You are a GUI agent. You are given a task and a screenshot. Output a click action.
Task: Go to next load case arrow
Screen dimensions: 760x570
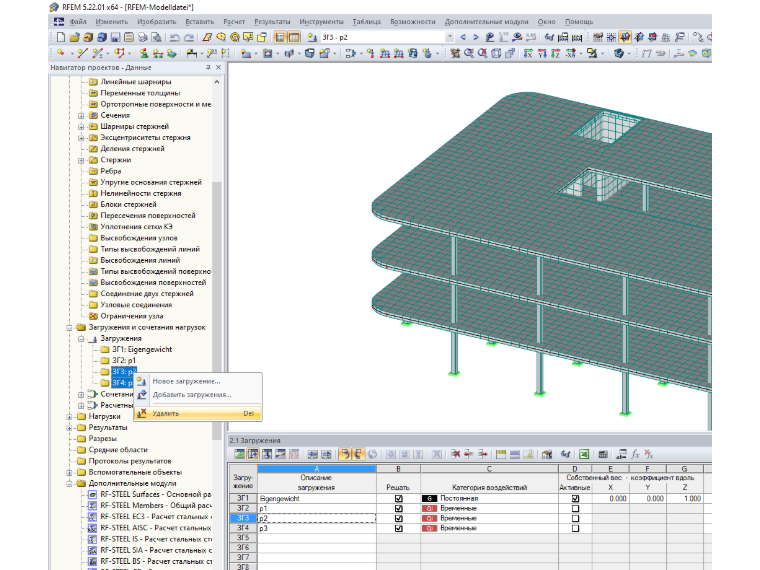[475, 37]
